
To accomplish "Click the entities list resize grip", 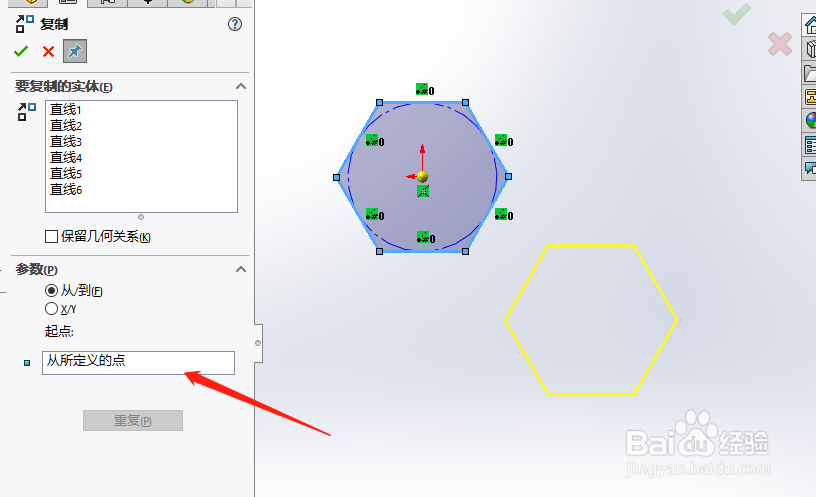I will 141,217.
